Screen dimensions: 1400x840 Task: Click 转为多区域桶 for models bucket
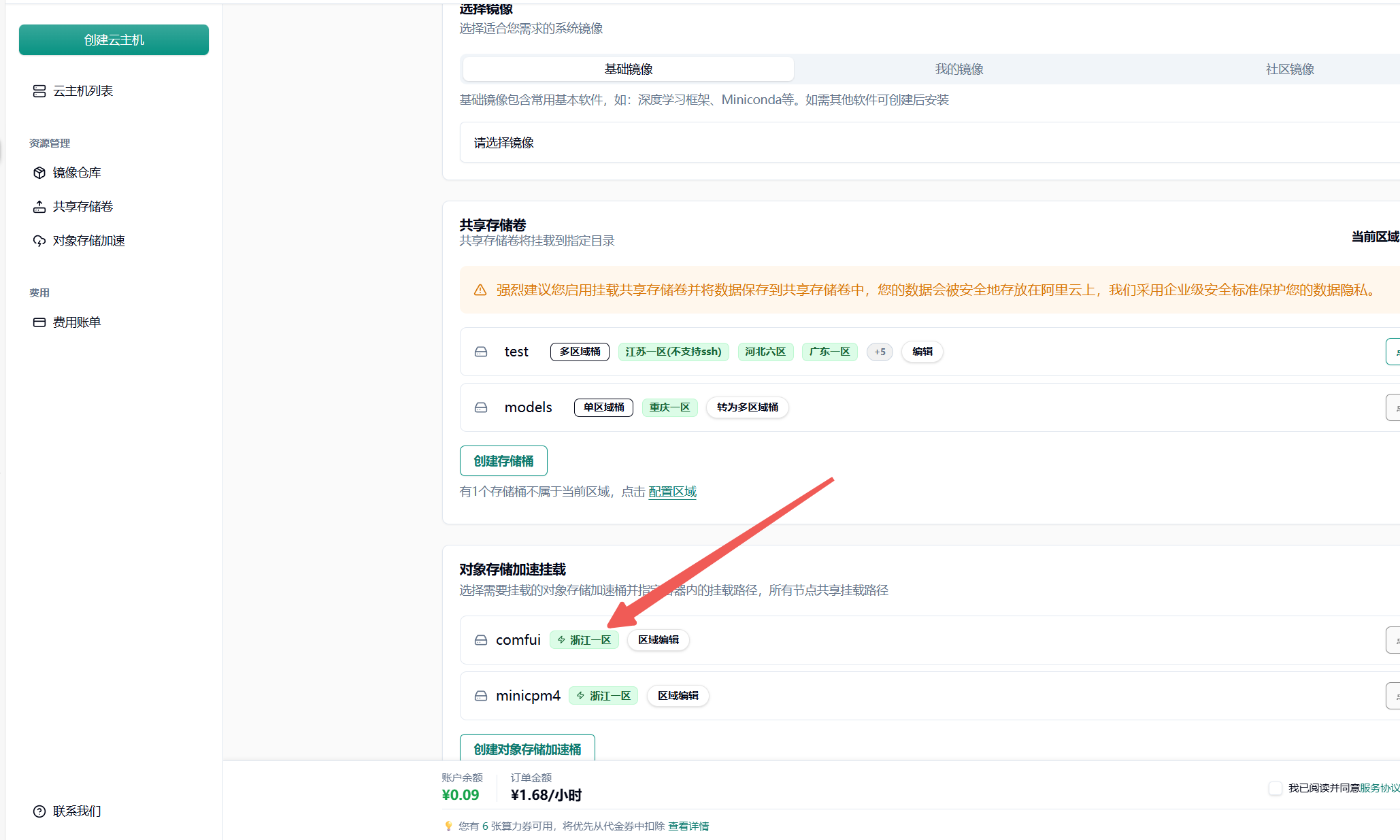pos(747,407)
